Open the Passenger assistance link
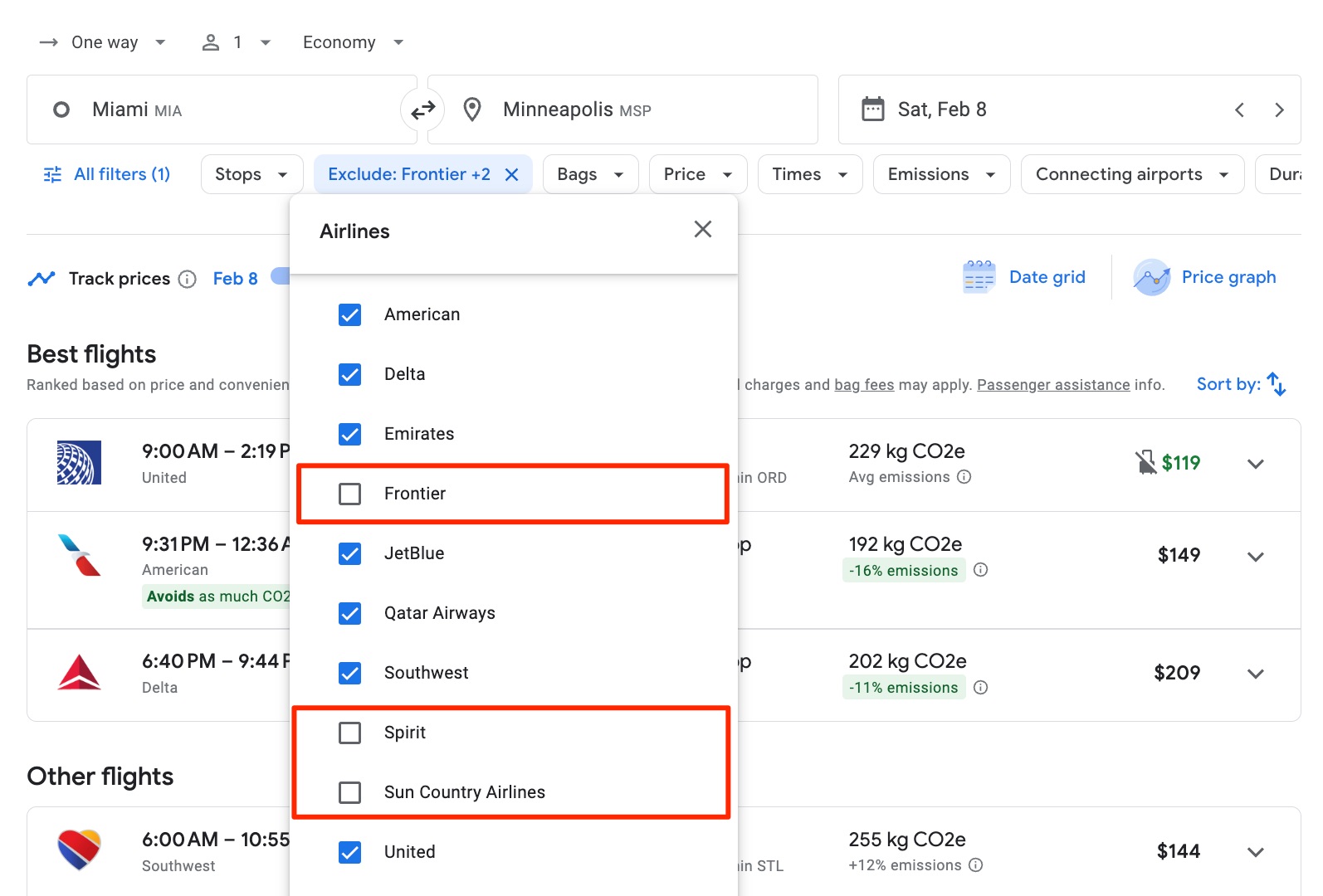The width and height of the screenshot is (1323, 896). [1053, 385]
